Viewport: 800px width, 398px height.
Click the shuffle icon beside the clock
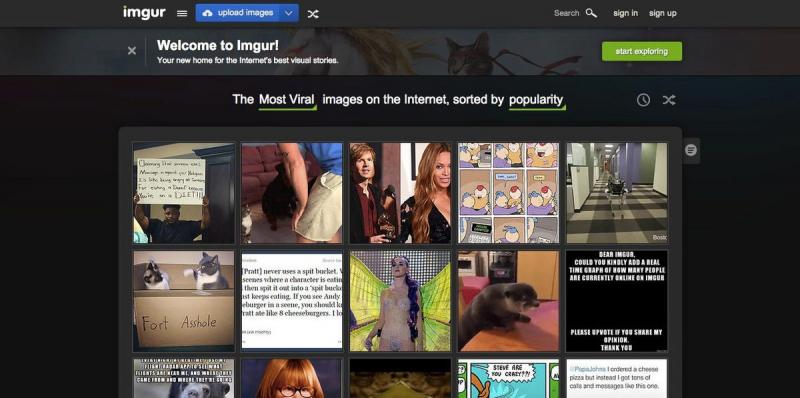(x=669, y=100)
